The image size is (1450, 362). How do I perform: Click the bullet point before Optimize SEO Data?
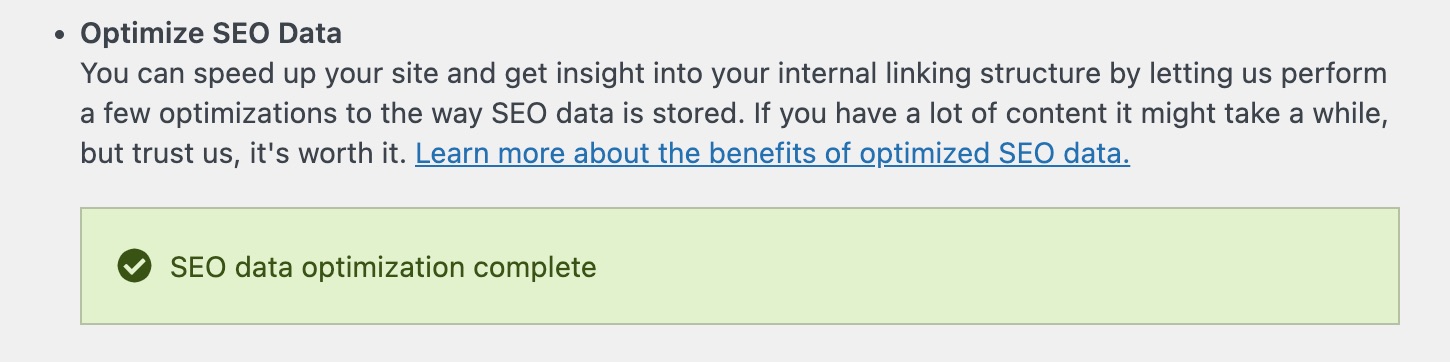pyautogui.click(x=60, y=35)
